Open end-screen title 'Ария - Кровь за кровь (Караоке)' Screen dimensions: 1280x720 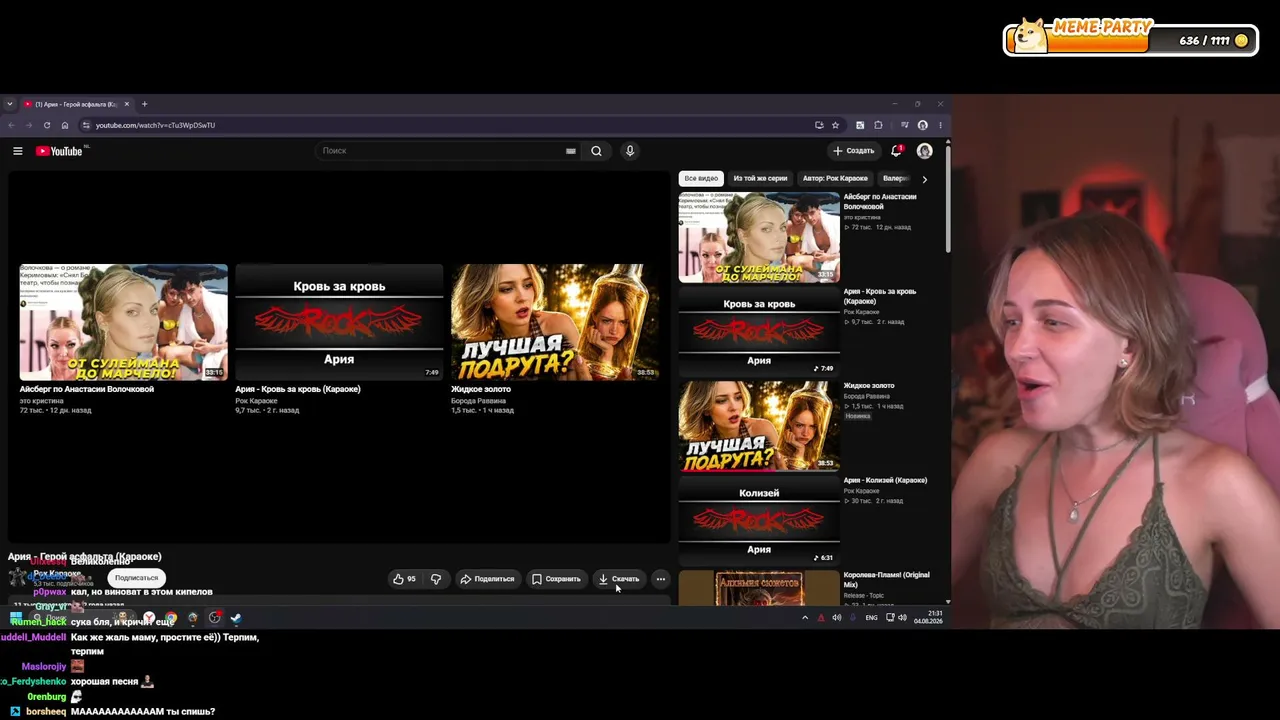(x=298, y=389)
